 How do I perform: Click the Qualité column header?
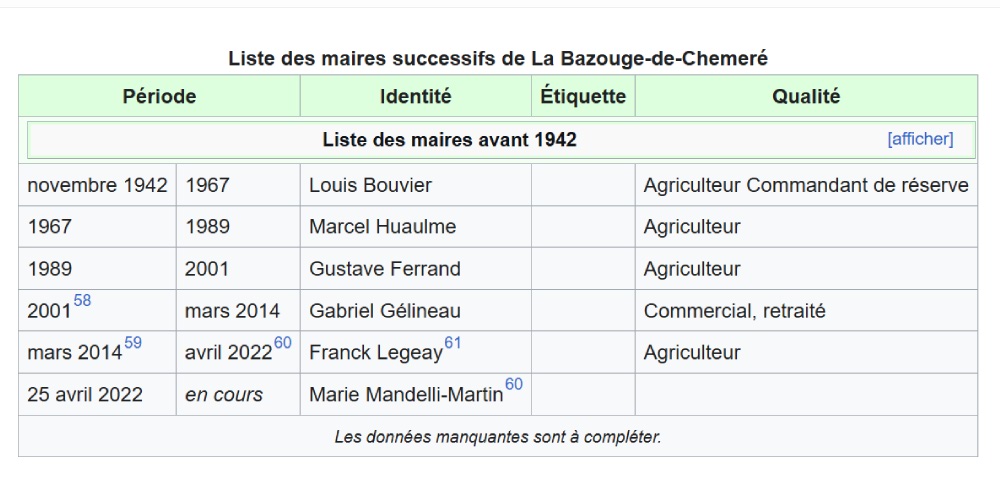pos(806,97)
